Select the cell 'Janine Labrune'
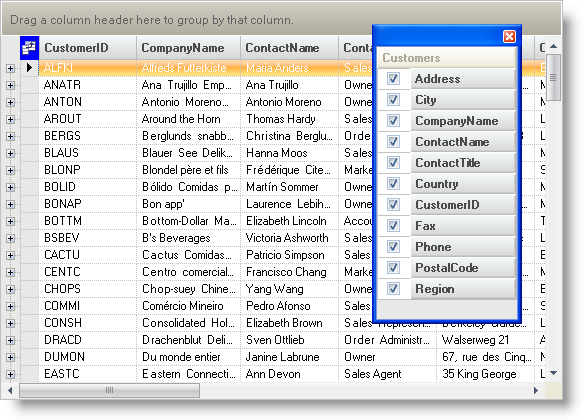This screenshot has width=583, height=420. pos(289,357)
